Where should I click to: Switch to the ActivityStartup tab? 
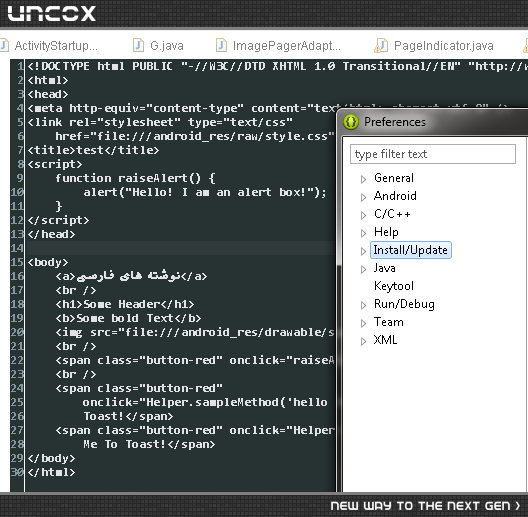pyautogui.click(x=56, y=45)
